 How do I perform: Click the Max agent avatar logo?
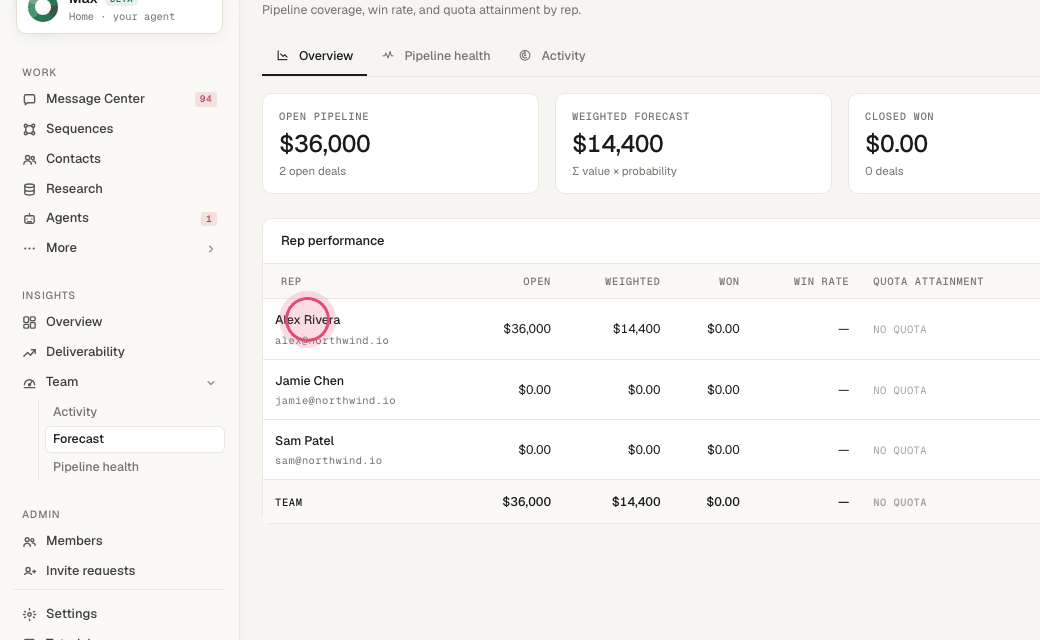[x=43, y=9]
